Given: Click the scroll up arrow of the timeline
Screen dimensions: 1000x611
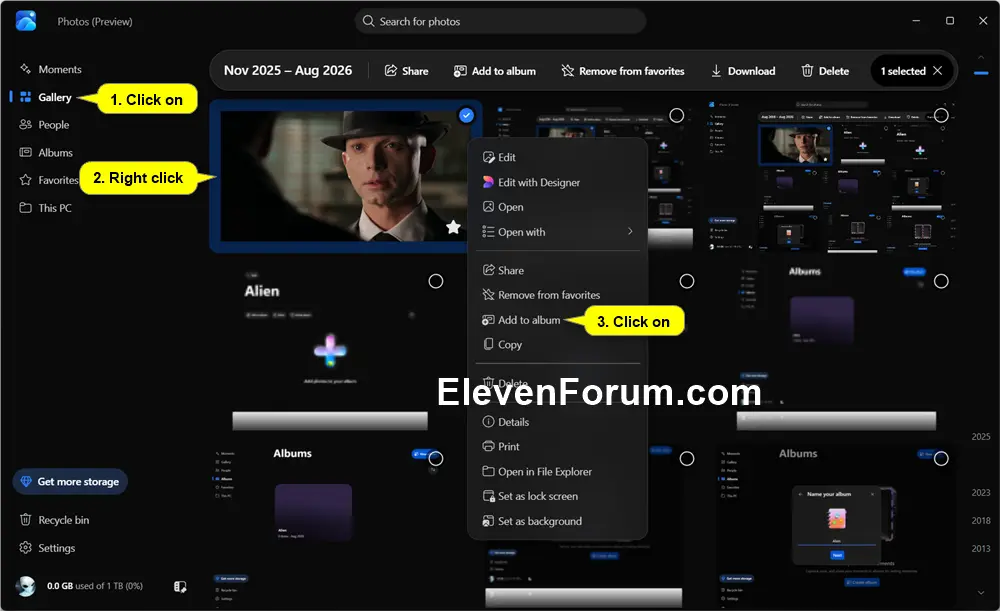Looking at the screenshot, I should pos(981,57).
